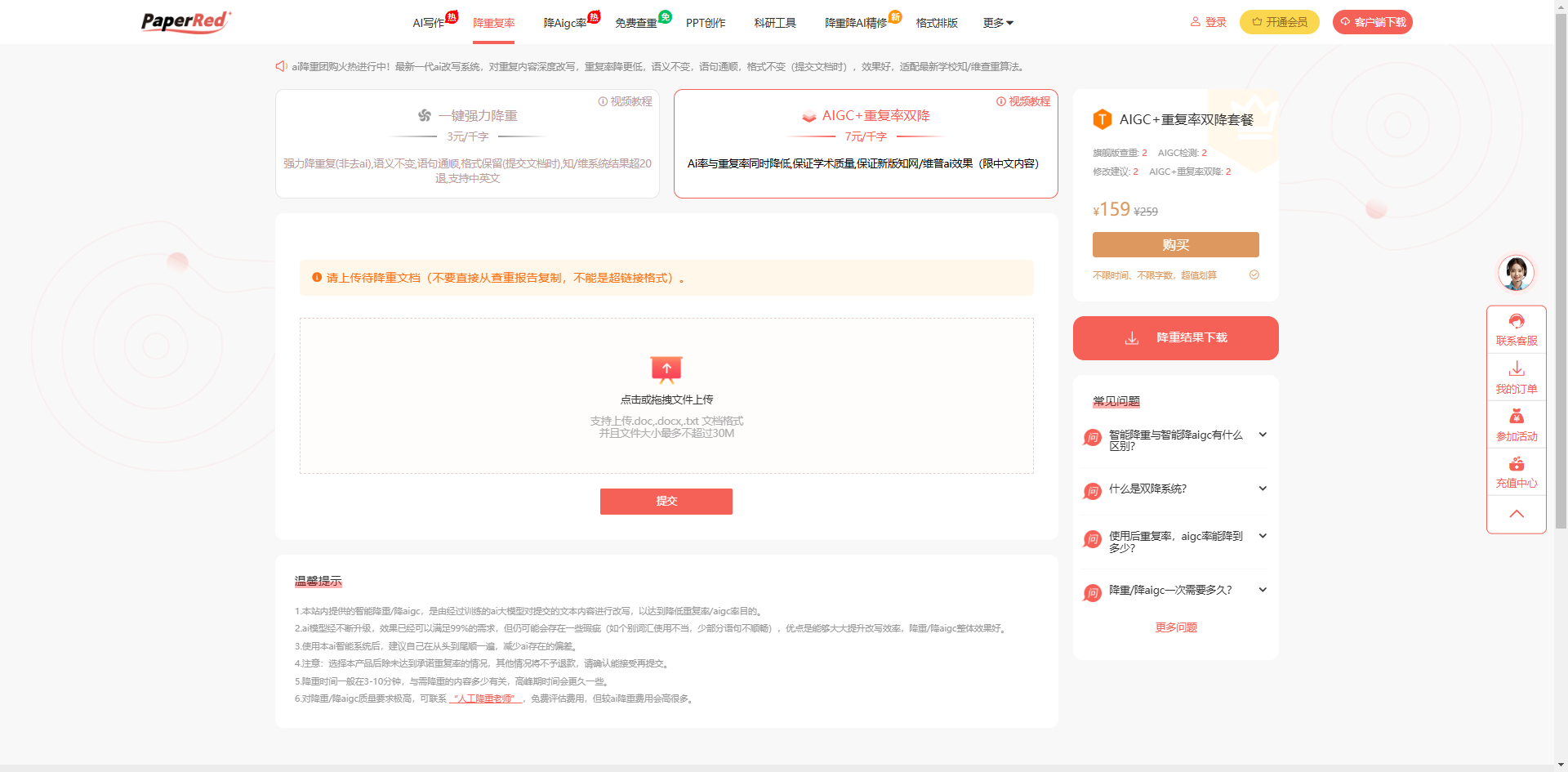Click the orange T package icon
Viewport: 1568px width, 772px height.
pyautogui.click(x=1102, y=120)
